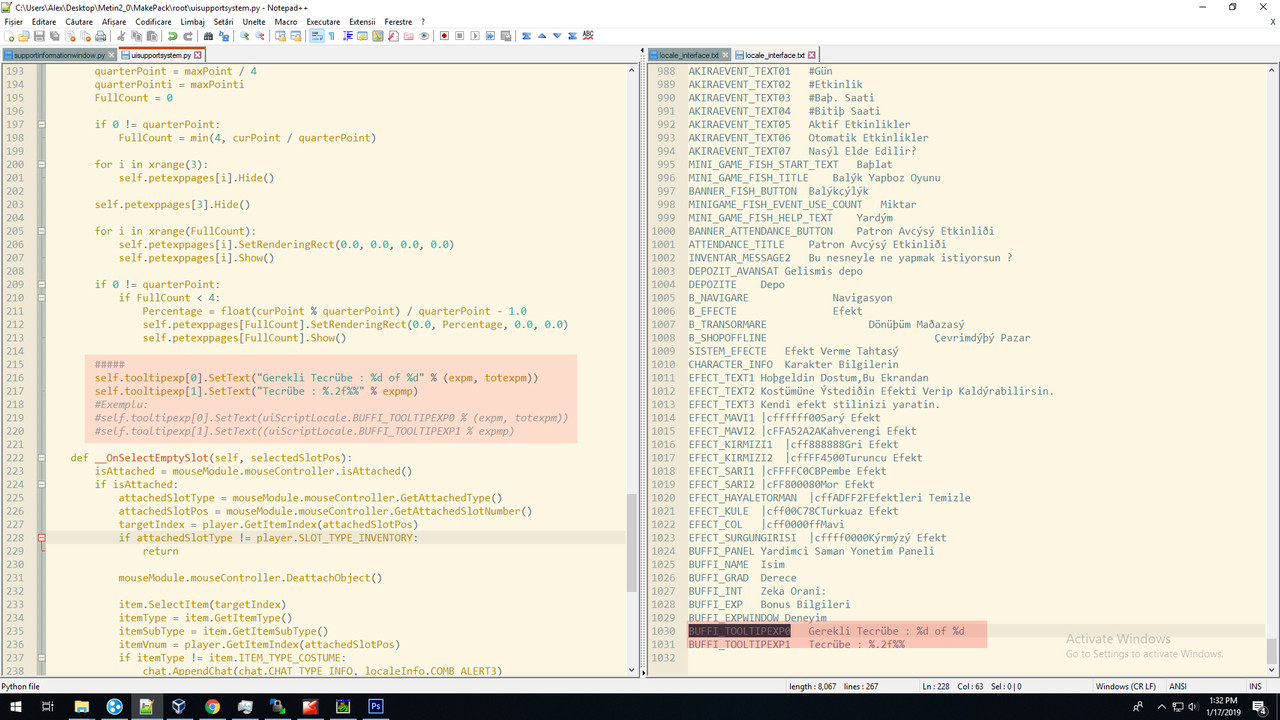Open Google Chrome from the taskbar
The image size is (1280, 720).
(212, 706)
